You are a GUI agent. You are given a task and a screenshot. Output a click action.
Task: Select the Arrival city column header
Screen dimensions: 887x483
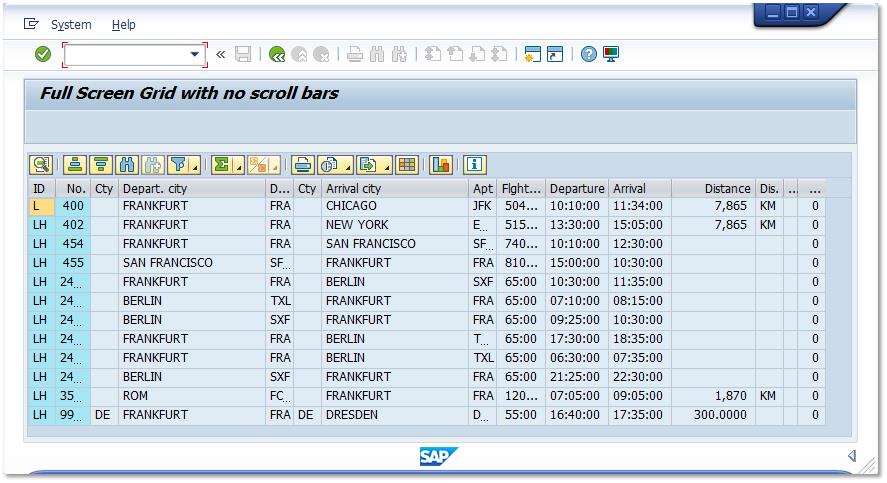[395, 188]
